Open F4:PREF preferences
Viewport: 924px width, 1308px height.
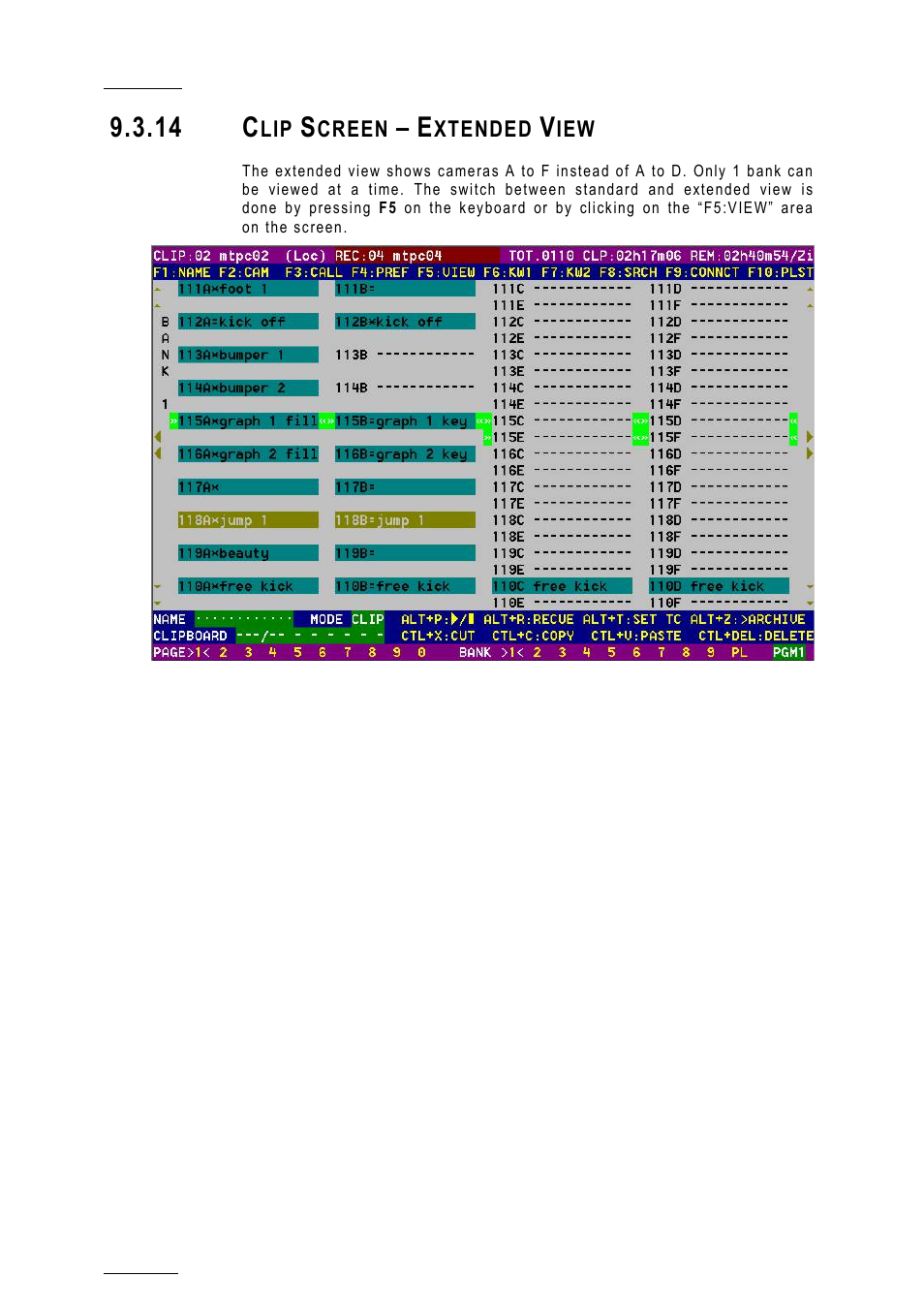pos(380,273)
